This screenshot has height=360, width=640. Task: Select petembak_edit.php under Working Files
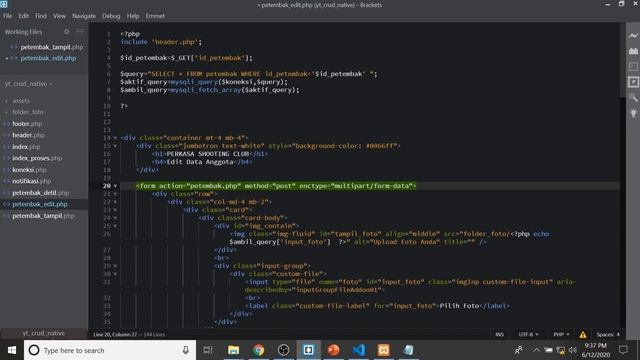[x=48, y=58]
